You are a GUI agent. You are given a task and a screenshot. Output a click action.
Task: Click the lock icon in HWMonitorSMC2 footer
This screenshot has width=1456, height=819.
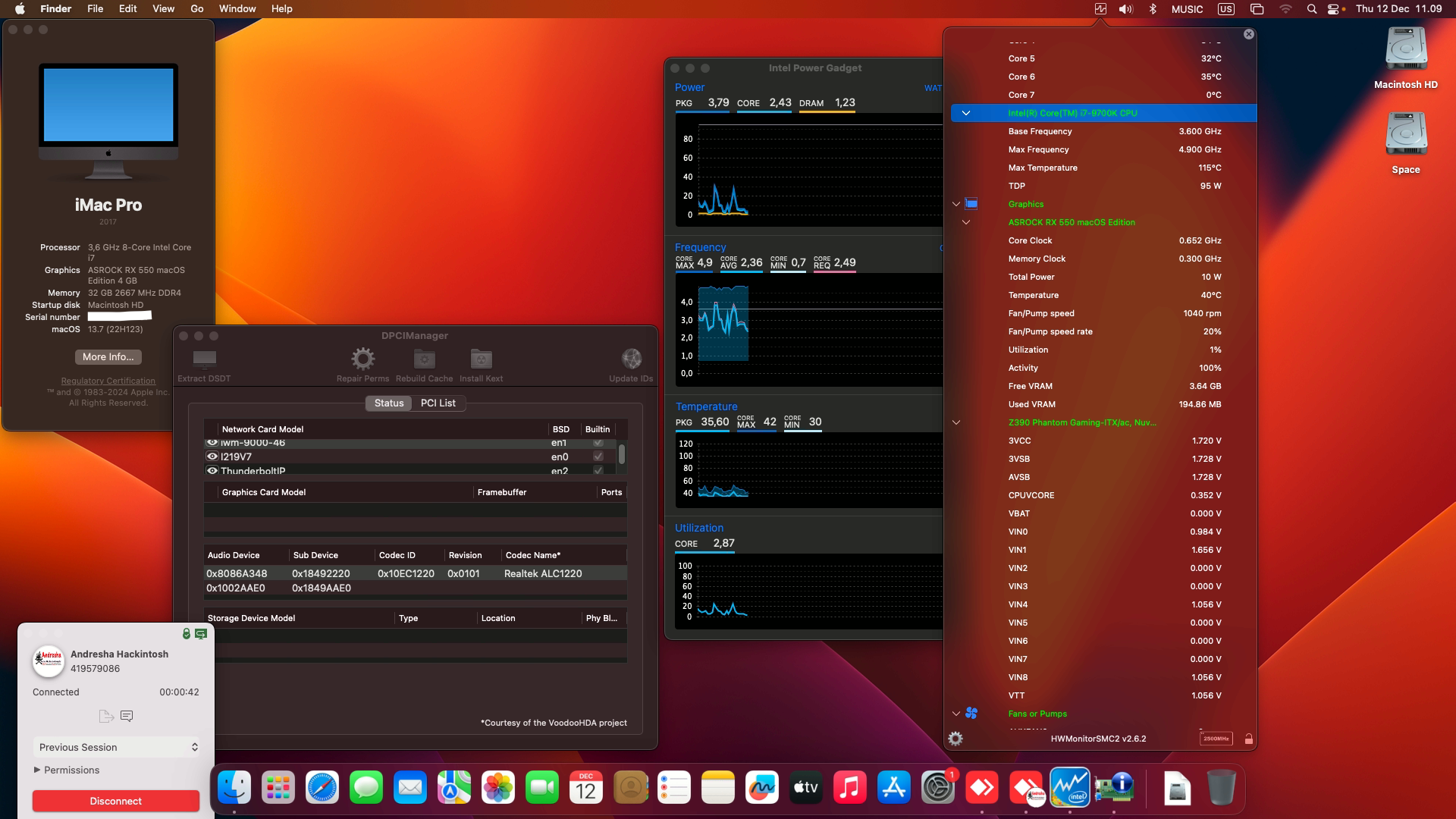[1247, 738]
